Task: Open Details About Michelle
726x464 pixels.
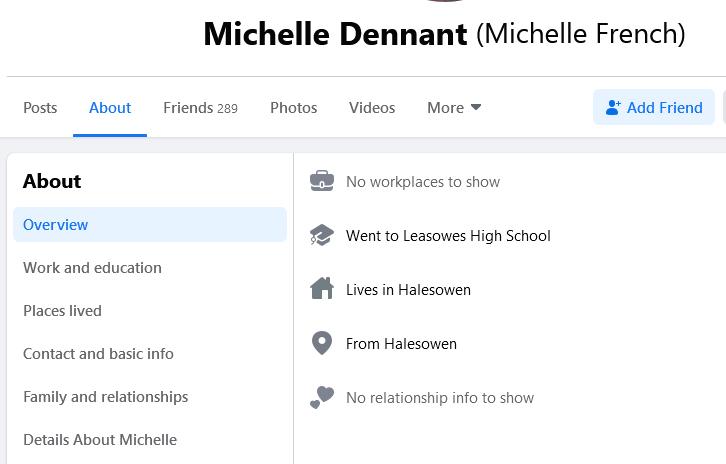Action: click(100, 440)
